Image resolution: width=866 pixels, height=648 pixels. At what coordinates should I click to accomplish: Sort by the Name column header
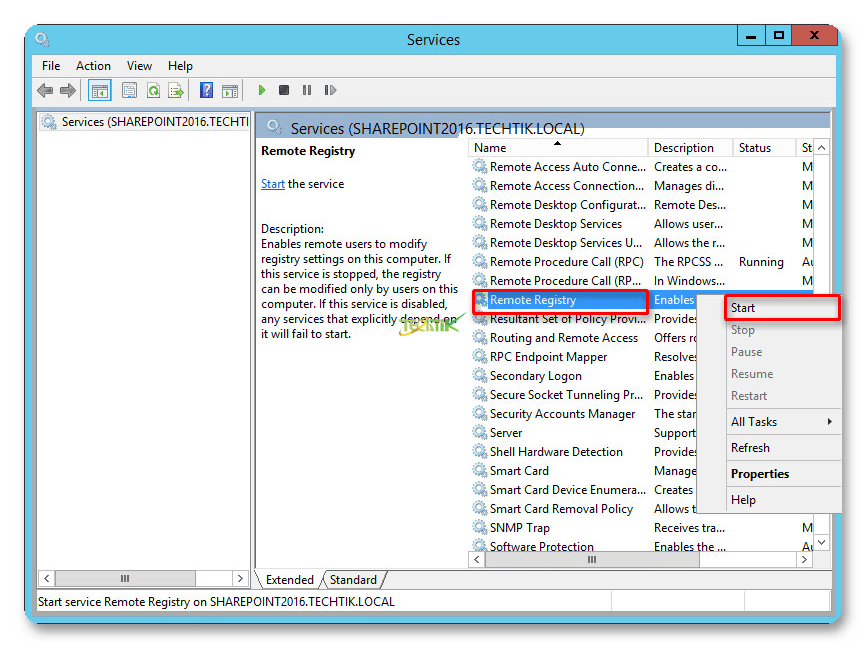tap(557, 148)
